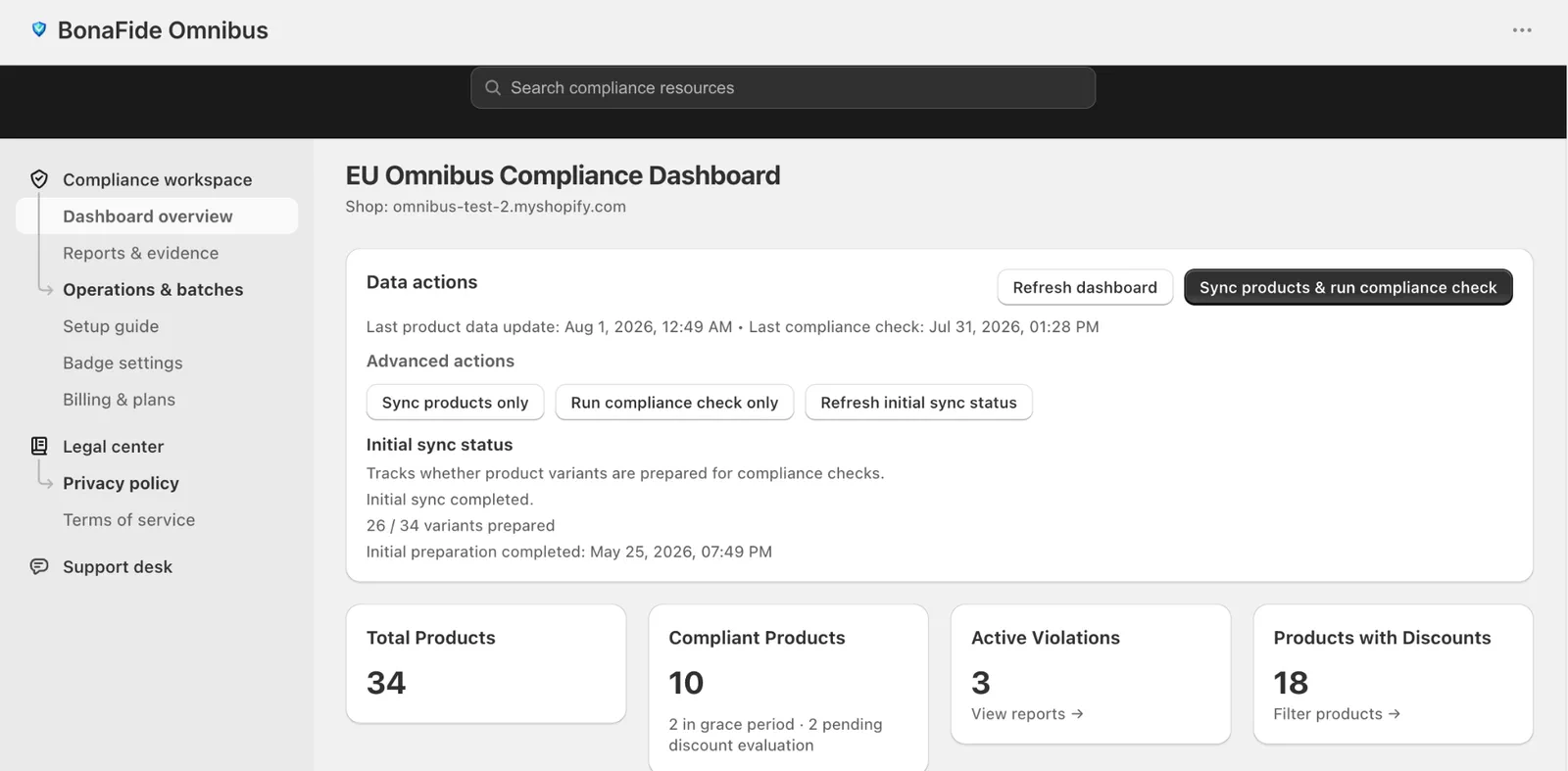Click Run compliance check only button
Screen dimensions: 1568x771
pos(674,403)
